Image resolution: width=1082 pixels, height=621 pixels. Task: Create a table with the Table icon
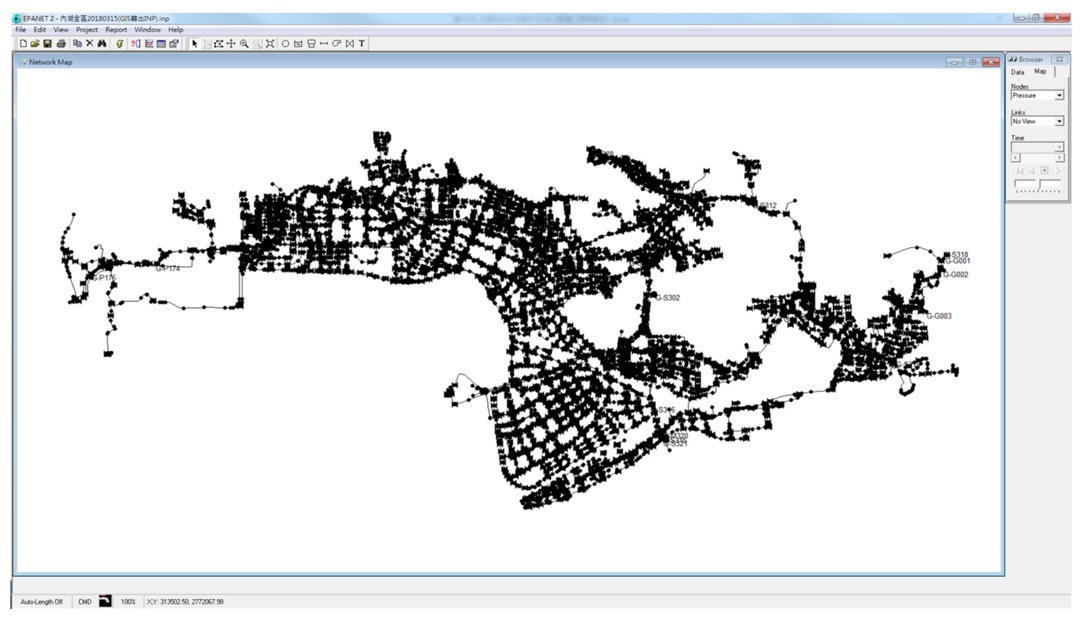pyautogui.click(x=161, y=43)
